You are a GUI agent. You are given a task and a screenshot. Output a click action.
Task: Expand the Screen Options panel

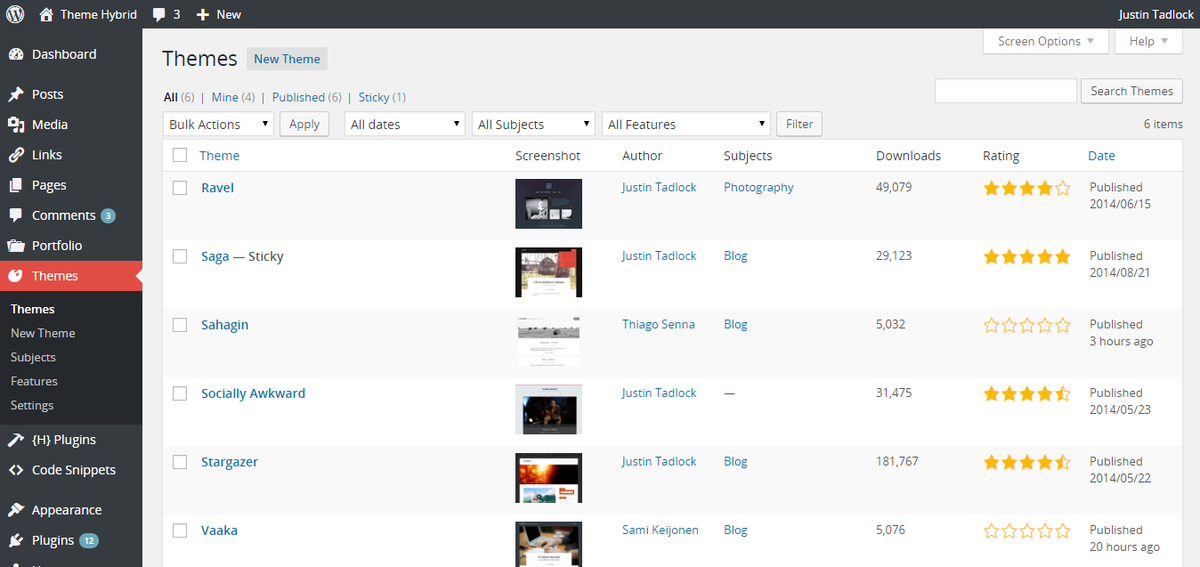(1046, 41)
